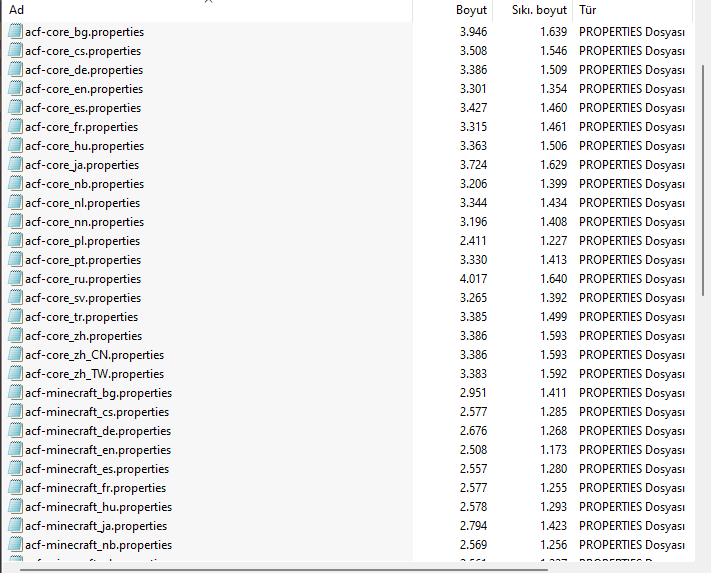Select the file name acf-core_cs.properties
The image size is (712, 573).
(x=83, y=51)
